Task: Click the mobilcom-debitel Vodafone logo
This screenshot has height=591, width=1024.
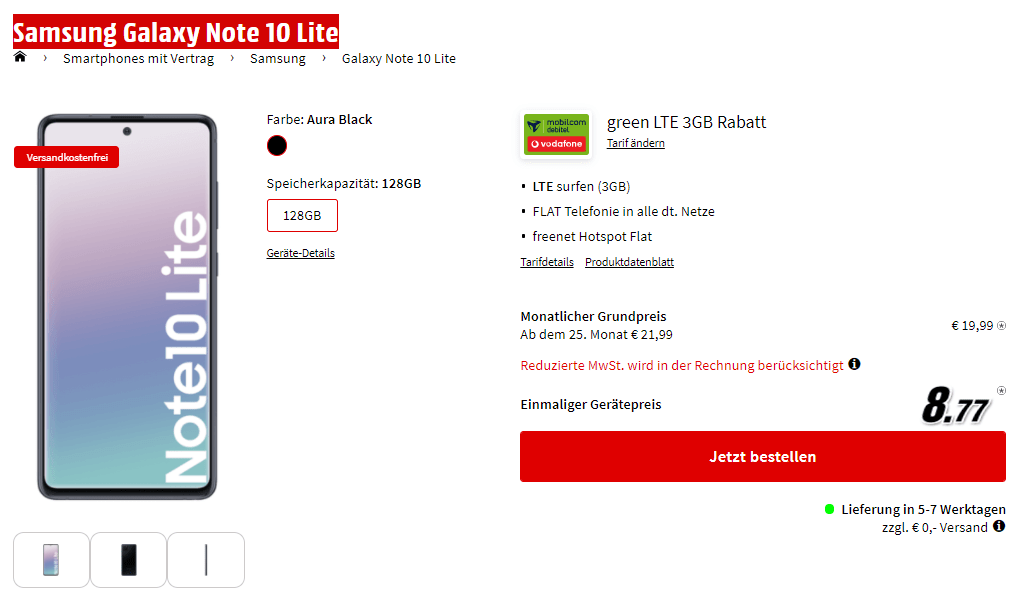Action: click(x=556, y=135)
